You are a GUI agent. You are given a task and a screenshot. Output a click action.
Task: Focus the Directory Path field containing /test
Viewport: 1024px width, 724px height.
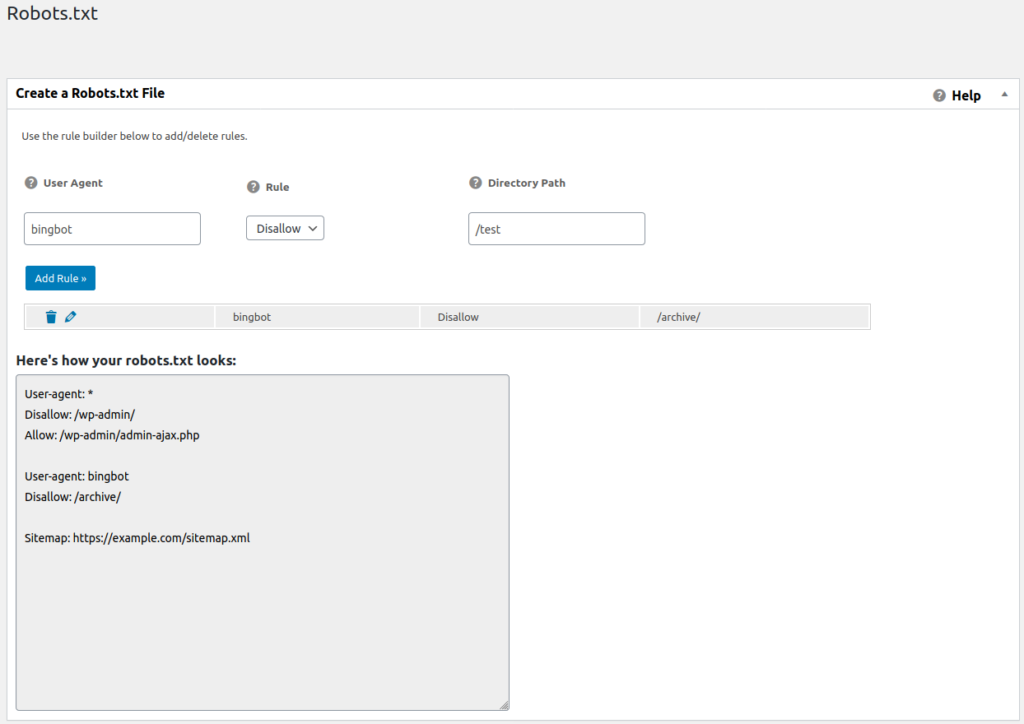[556, 228]
